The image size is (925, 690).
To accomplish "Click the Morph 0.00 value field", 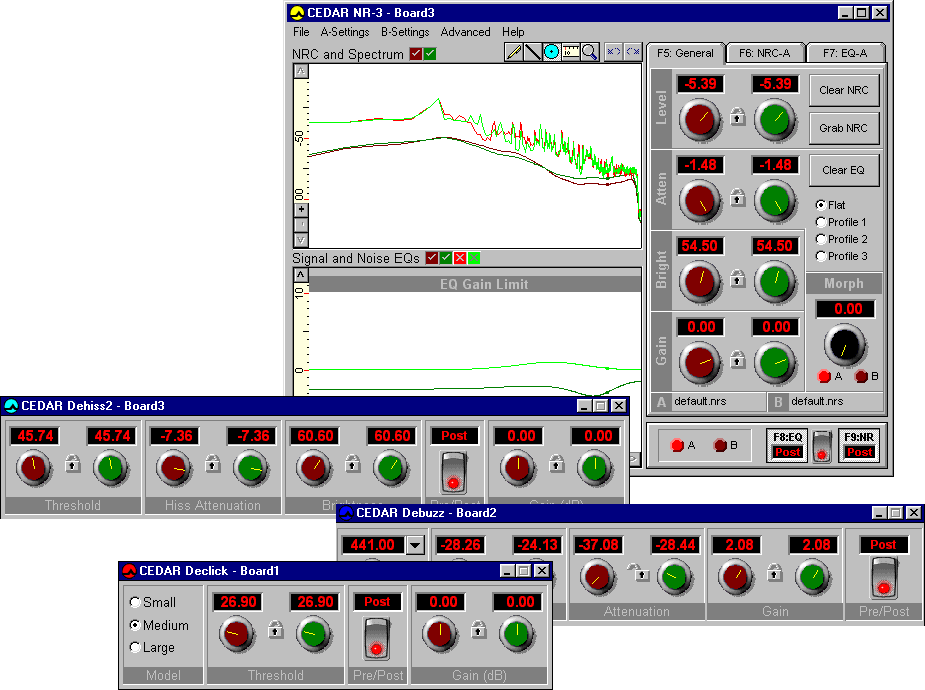I will pos(845,308).
